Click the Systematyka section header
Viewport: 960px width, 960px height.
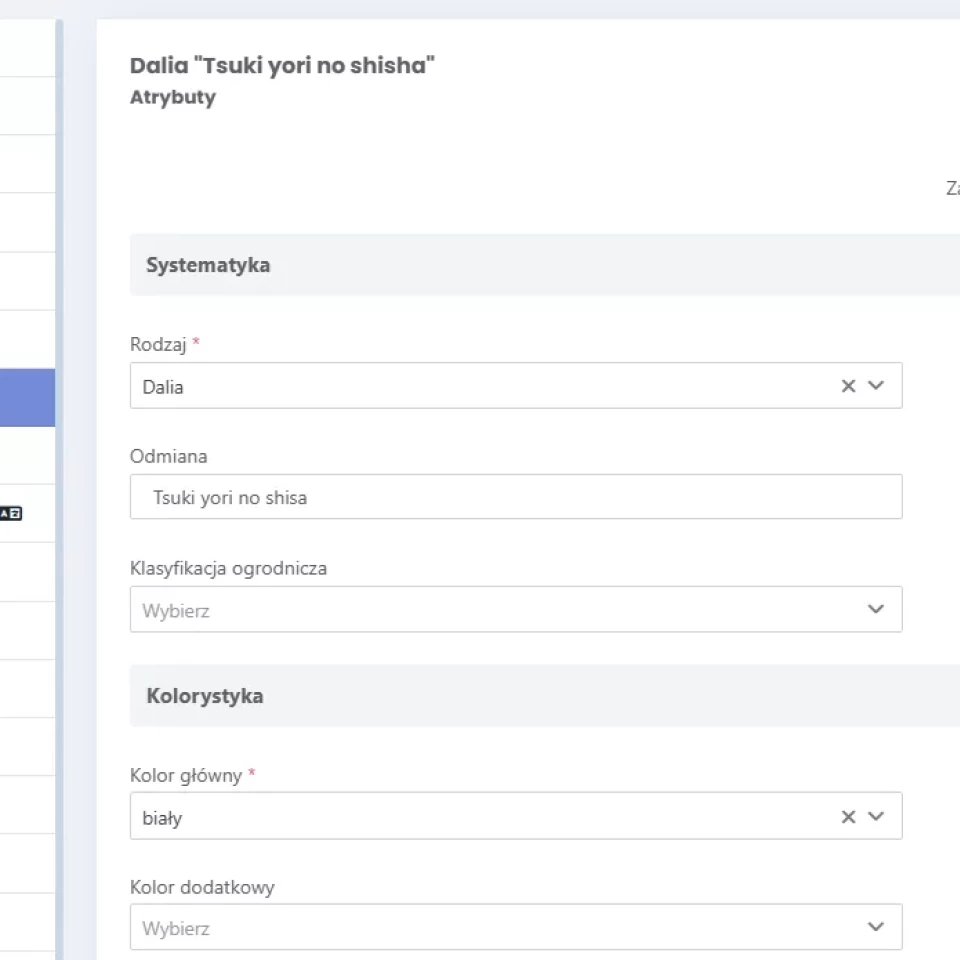(208, 265)
